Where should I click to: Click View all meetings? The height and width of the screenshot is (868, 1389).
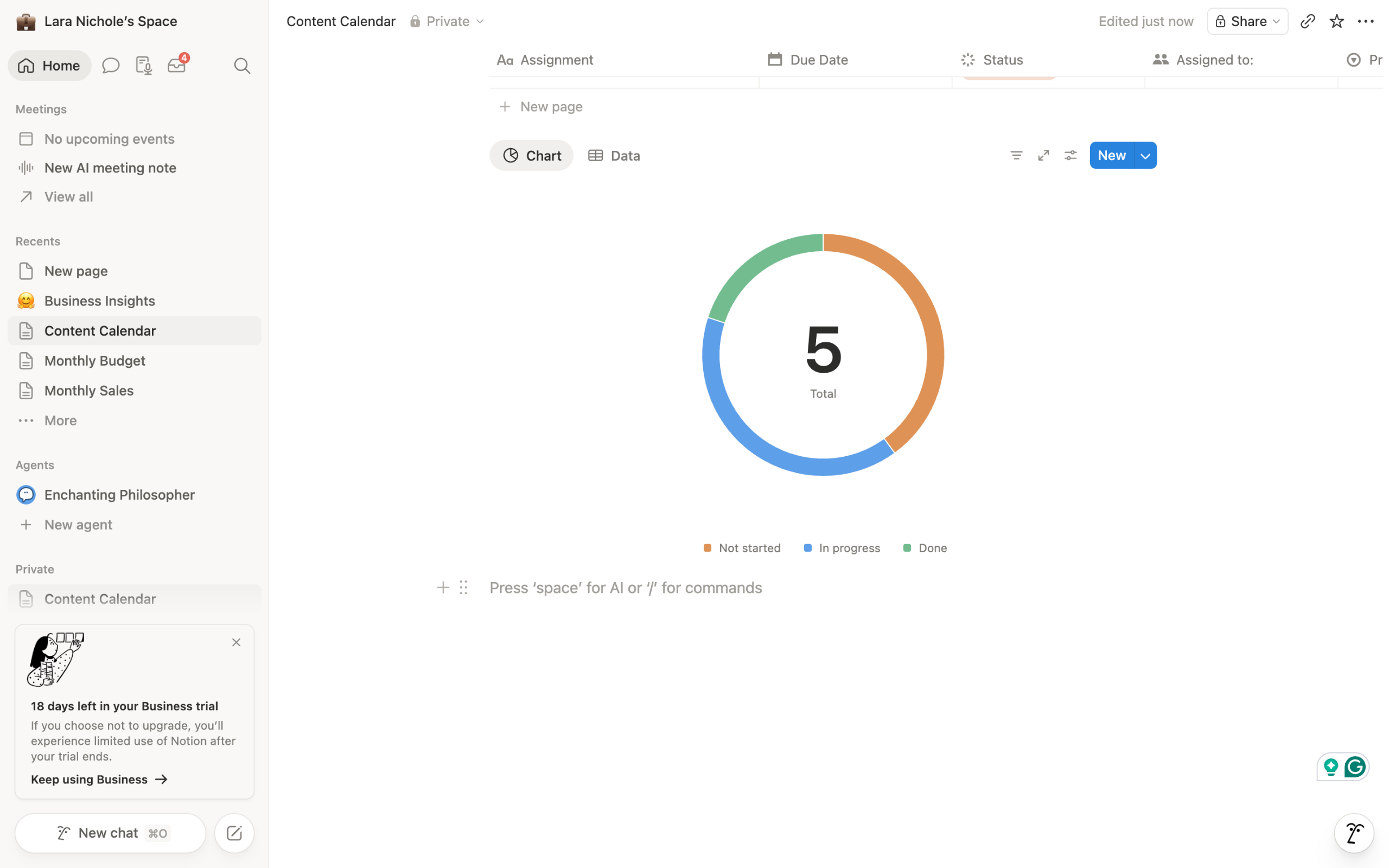pyautogui.click(x=135, y=197)
